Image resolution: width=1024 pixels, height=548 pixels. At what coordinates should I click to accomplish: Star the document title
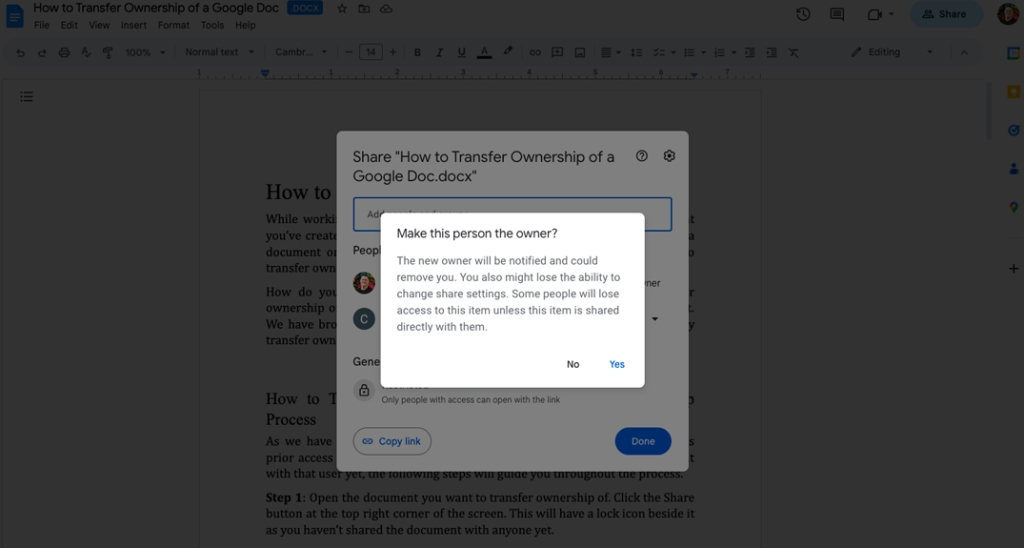(x=342, y=9)
